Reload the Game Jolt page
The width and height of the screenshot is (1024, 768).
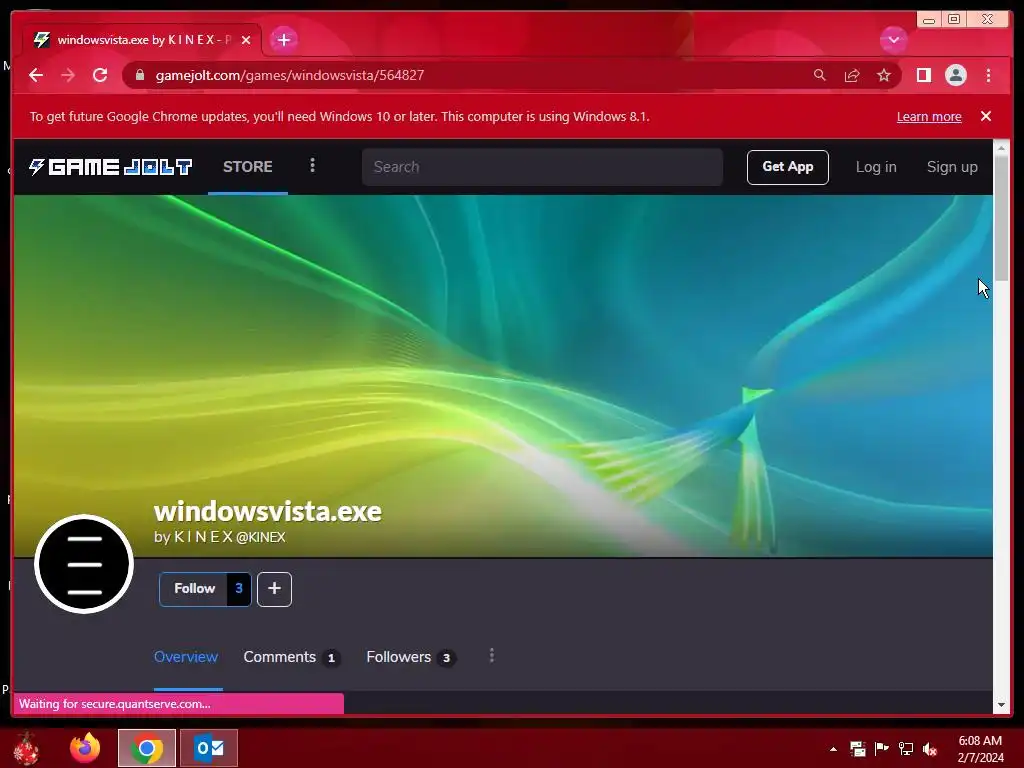point(100,75)
